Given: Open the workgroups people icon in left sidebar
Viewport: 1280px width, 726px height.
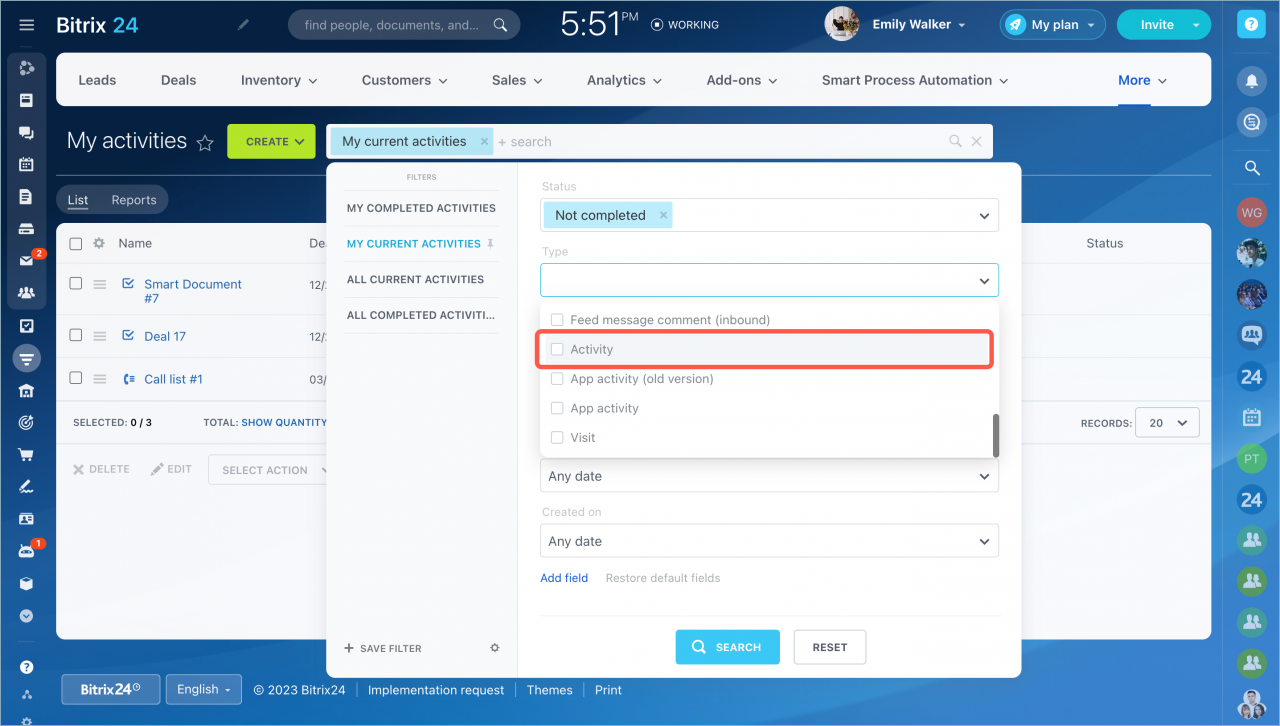Looking at the screenshot, I should pos(27,293).
